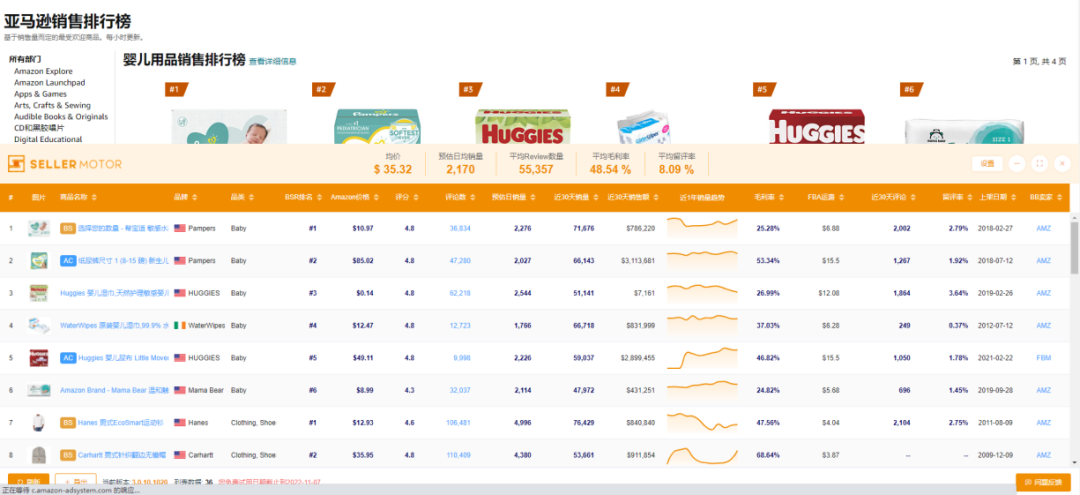Click sales trend chart for Pampers row 1
This screenshot has height=495, width=1080.
click(x=702, y=228)
